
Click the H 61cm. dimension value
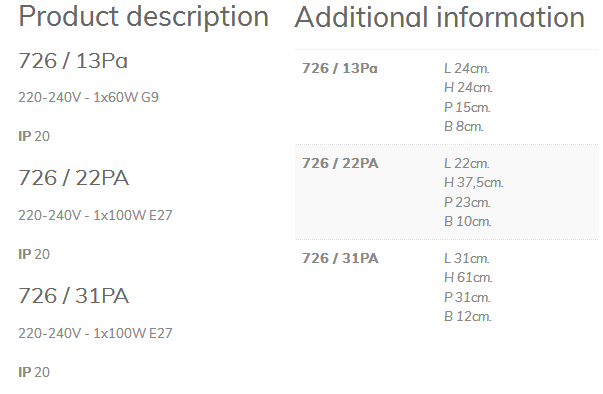pyautogui.click(x=468, y=277)
